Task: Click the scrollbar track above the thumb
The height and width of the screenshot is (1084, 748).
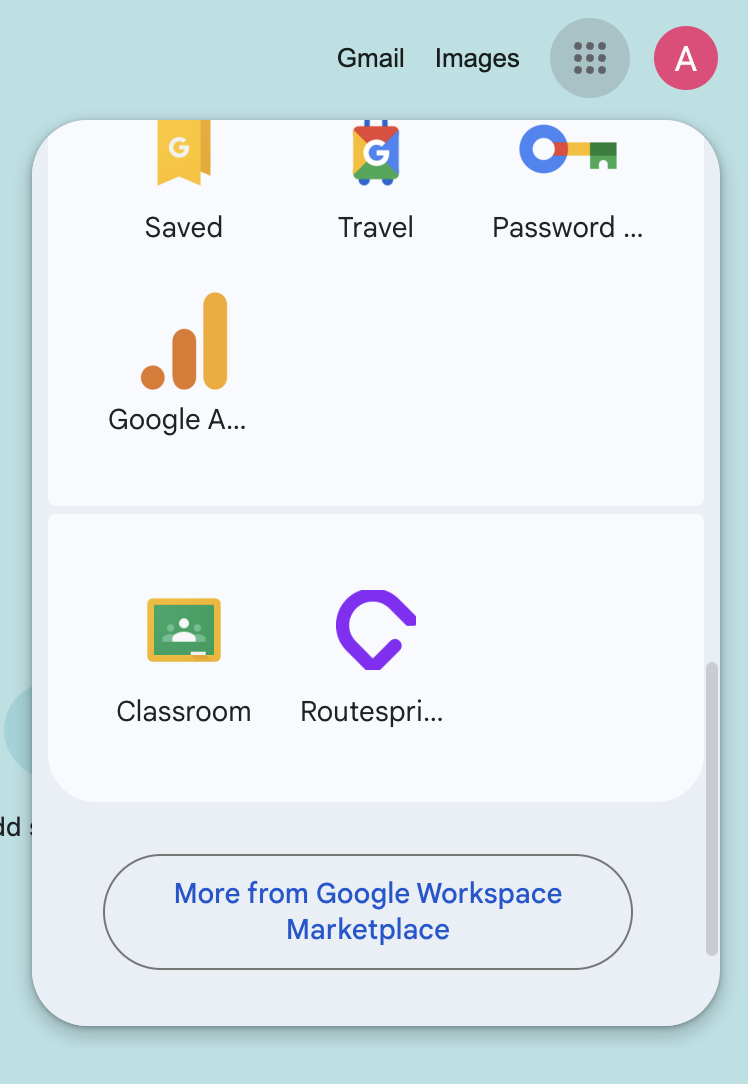Action: pyautogui.click(x=711, y=394)
